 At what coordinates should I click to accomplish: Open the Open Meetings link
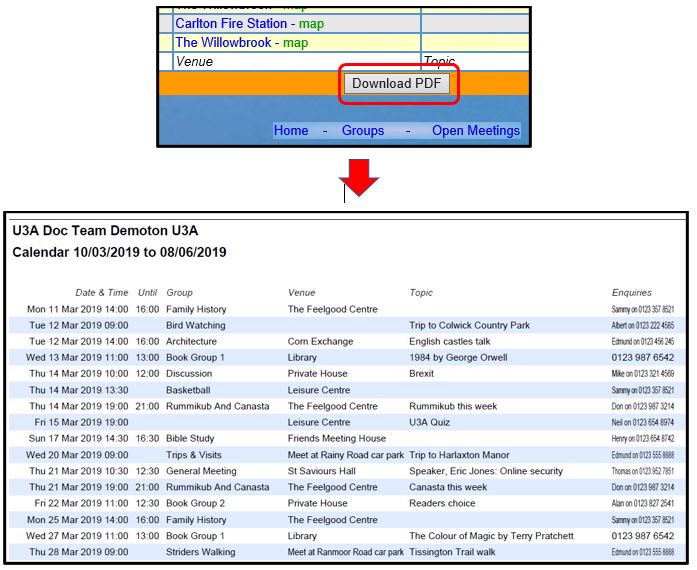[475, 130]
